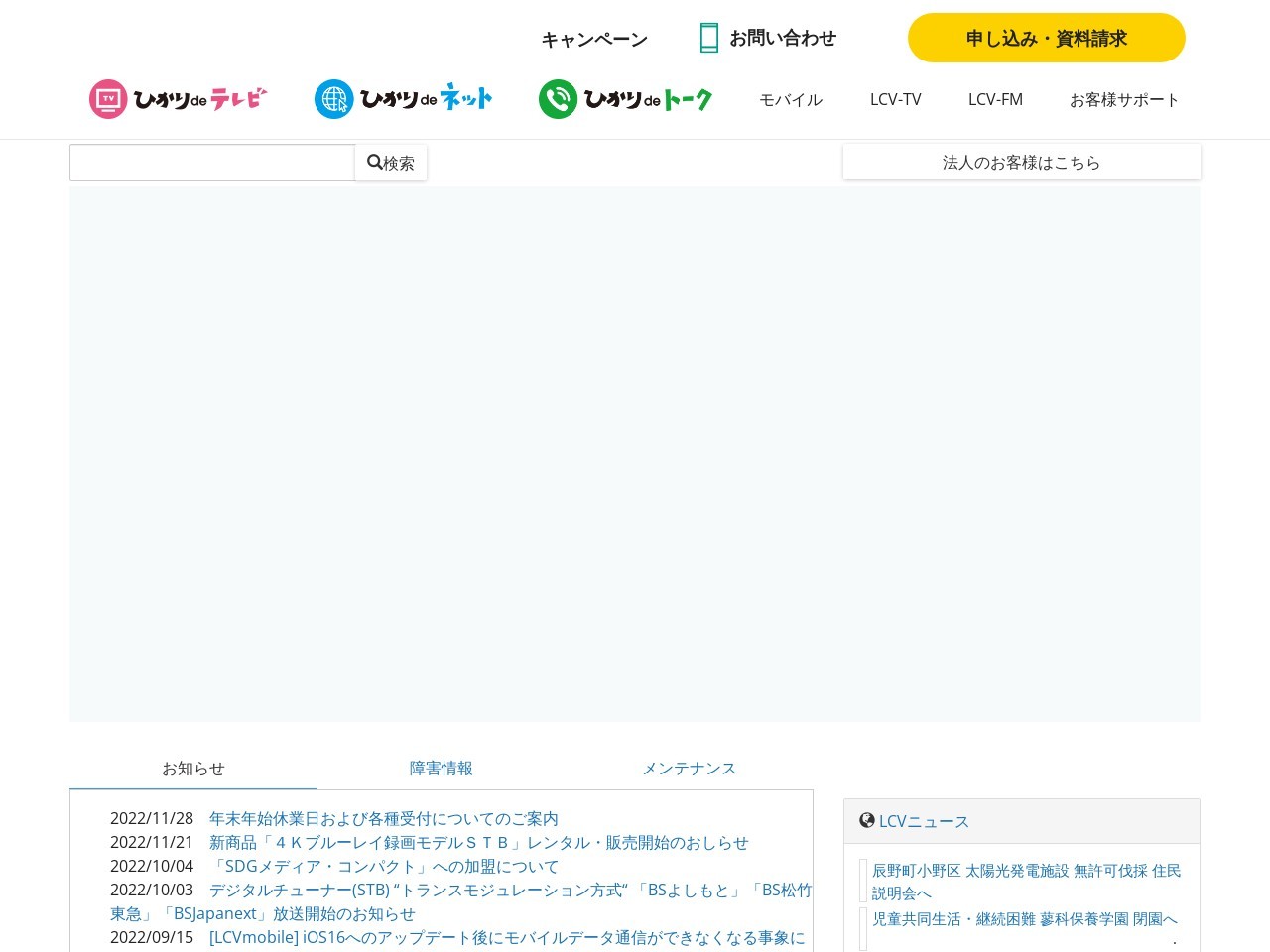Click the date 2022/11/28
The image size is (1270, 952).
(x=152, y=819)
